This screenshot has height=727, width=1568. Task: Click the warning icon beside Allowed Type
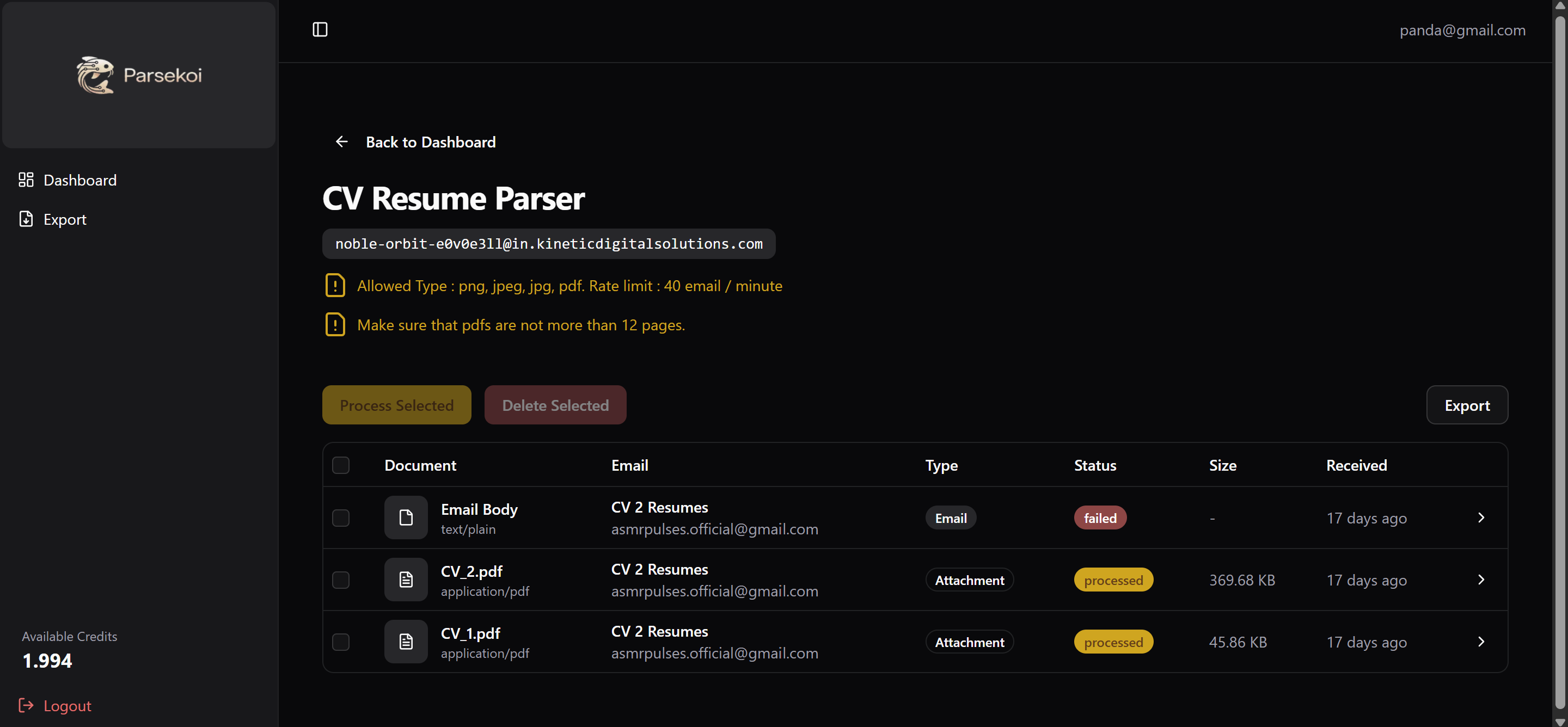(335, 285)
